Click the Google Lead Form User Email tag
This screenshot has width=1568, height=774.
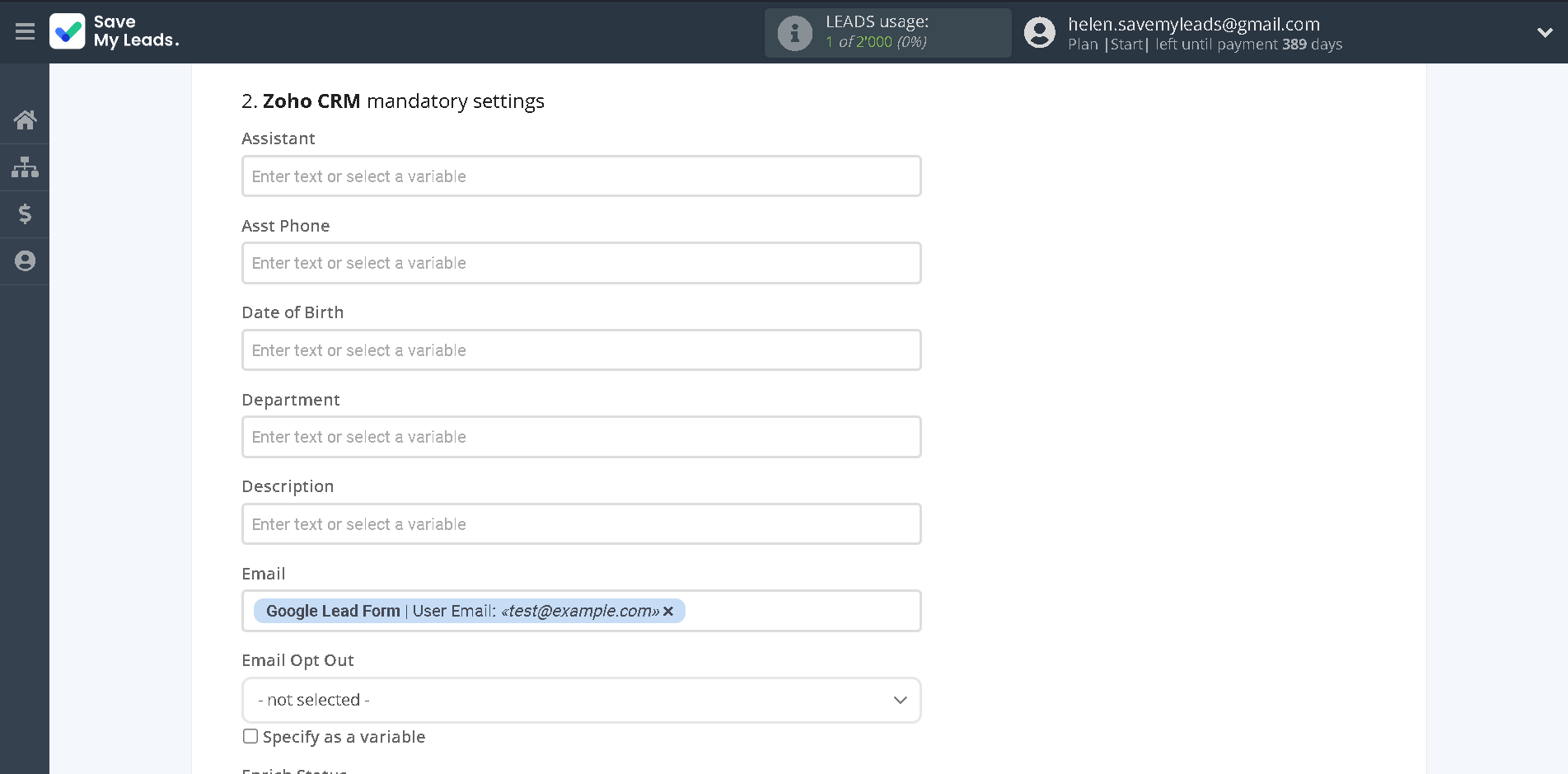[x=469, y=611]
